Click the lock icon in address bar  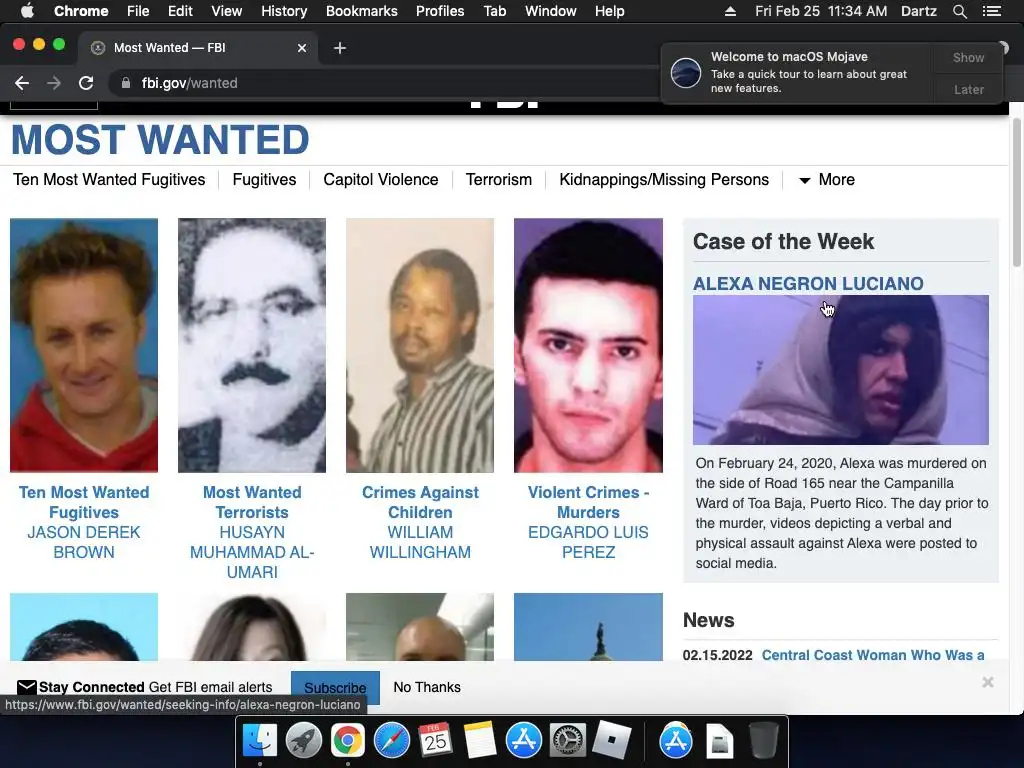(125, 83)
